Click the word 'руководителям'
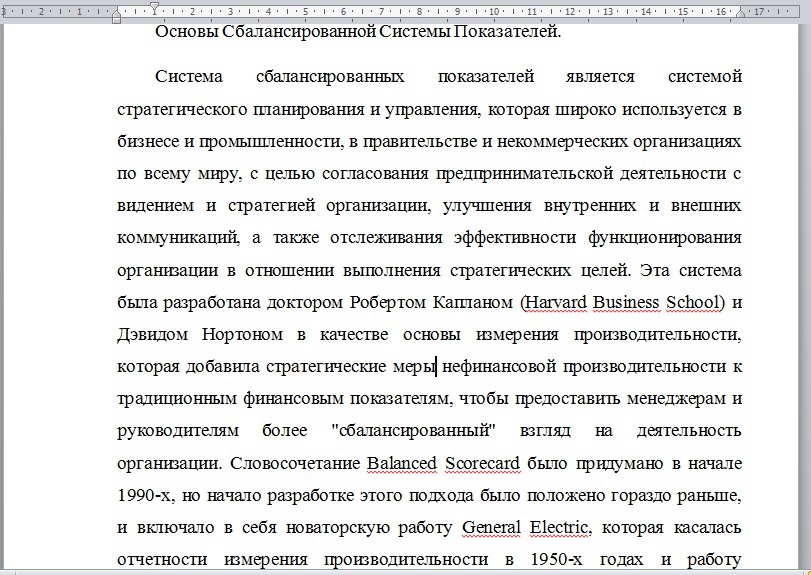811x575 pixels. 178,431
